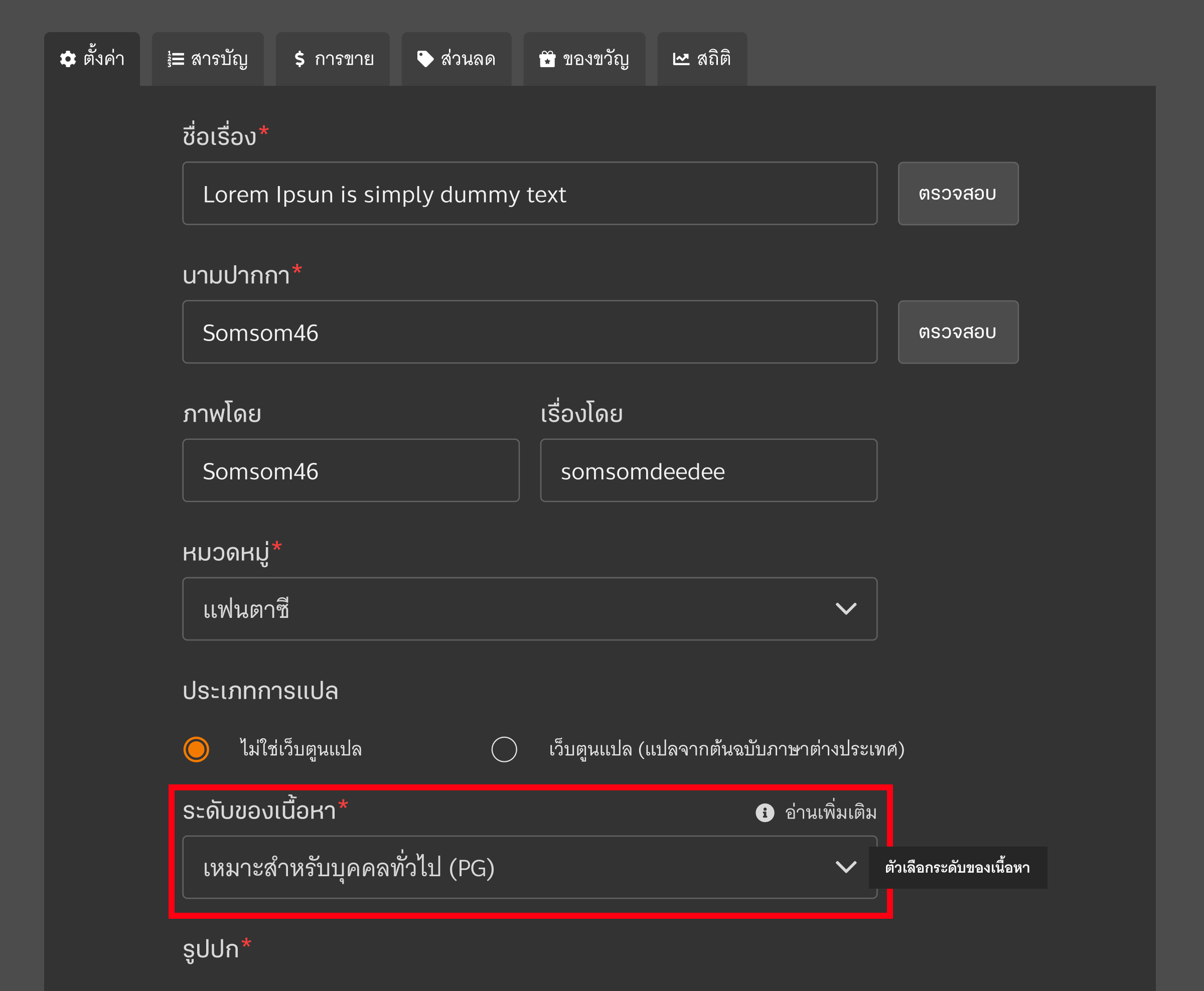Viewport: 1204px width, 991px height.
Task: Click the ประเภทการแปล section label
Action: pos(260,691)
